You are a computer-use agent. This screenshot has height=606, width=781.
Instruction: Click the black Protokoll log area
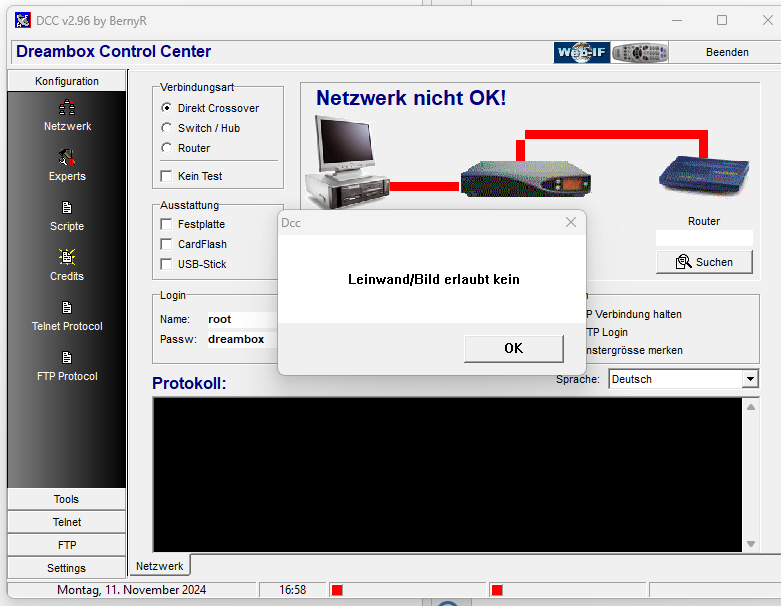pos(447,475)
